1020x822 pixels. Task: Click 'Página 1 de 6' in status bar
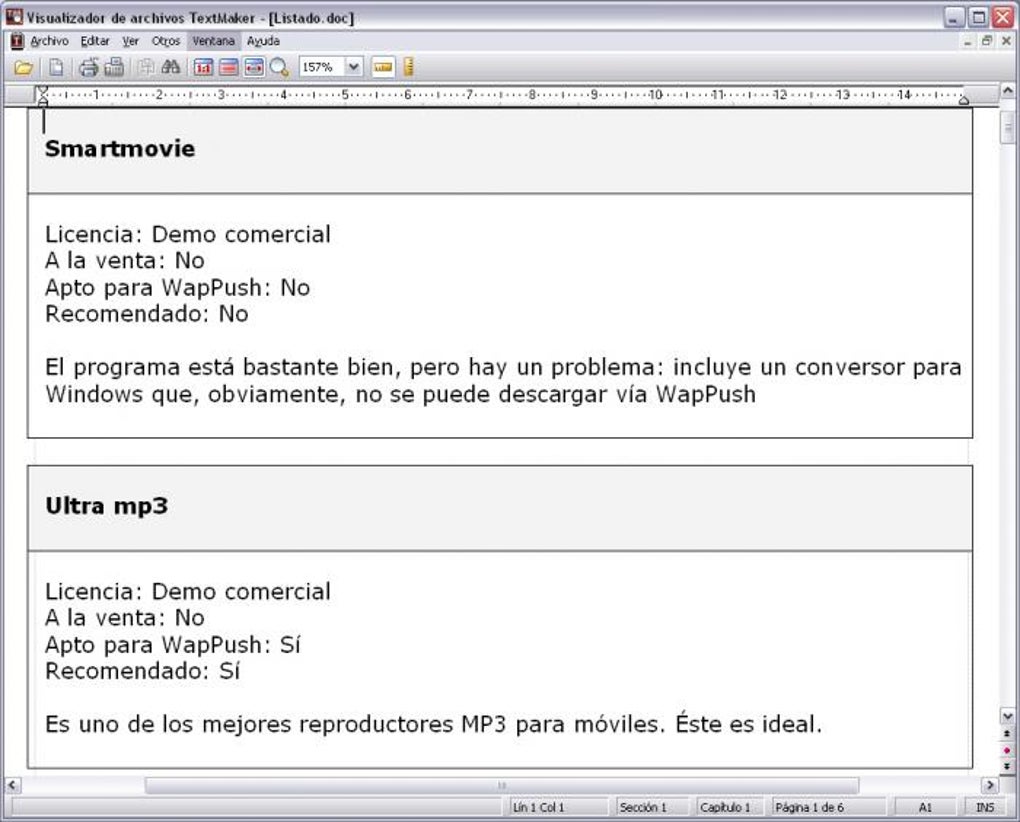pos(827,807)
